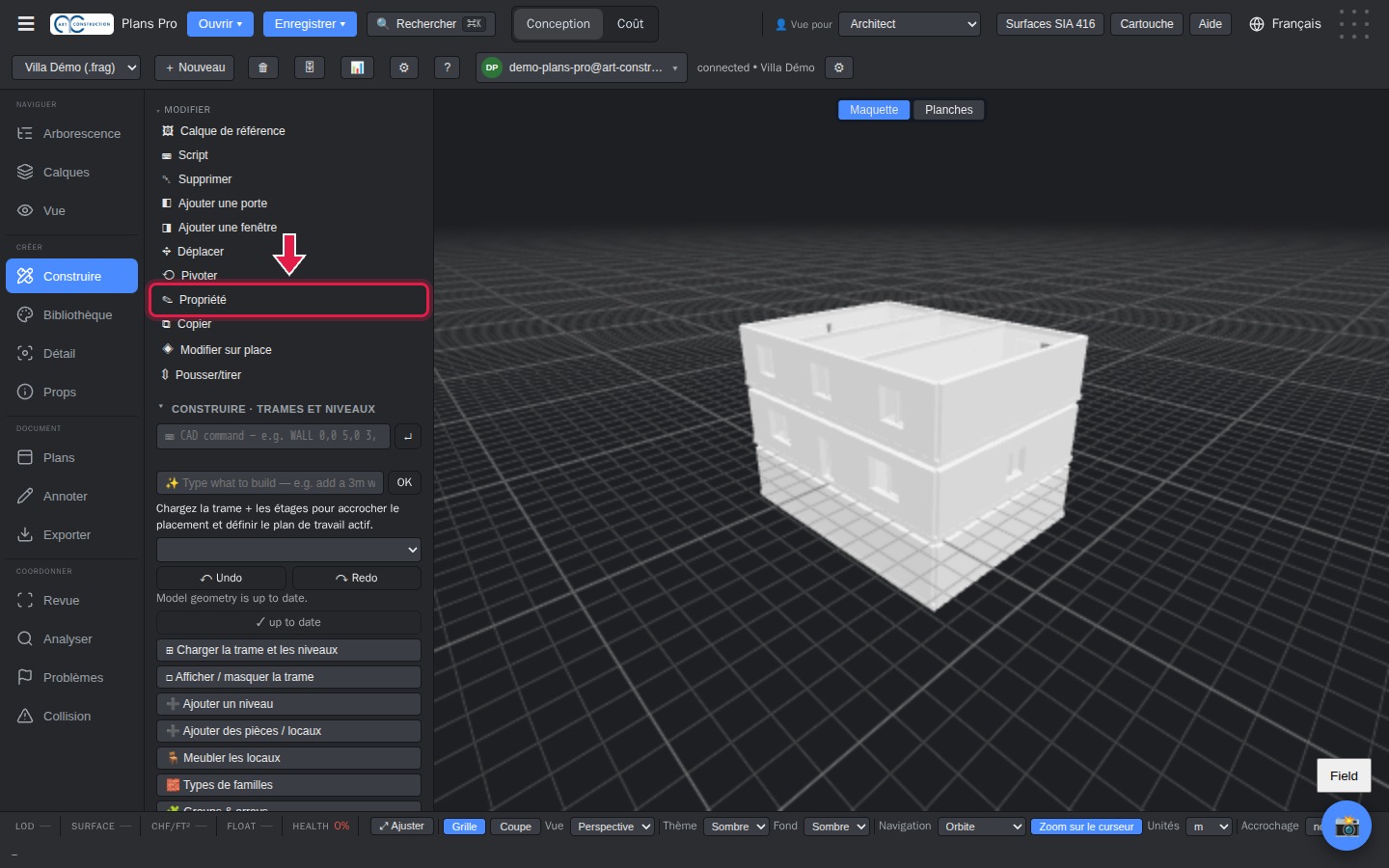Viewport: 1389px width, 868px height.
Task: Click in the CAD command input field
Action: coord(273,437)
